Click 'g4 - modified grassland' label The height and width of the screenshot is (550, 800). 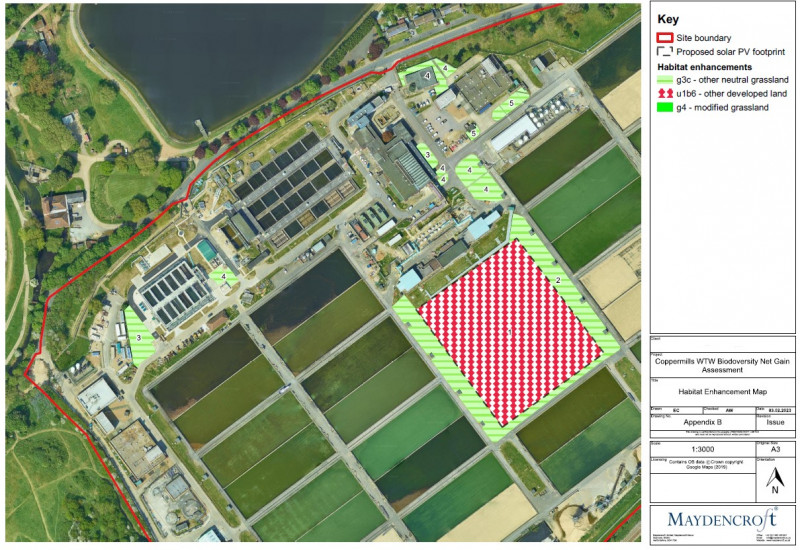point(722,107)
